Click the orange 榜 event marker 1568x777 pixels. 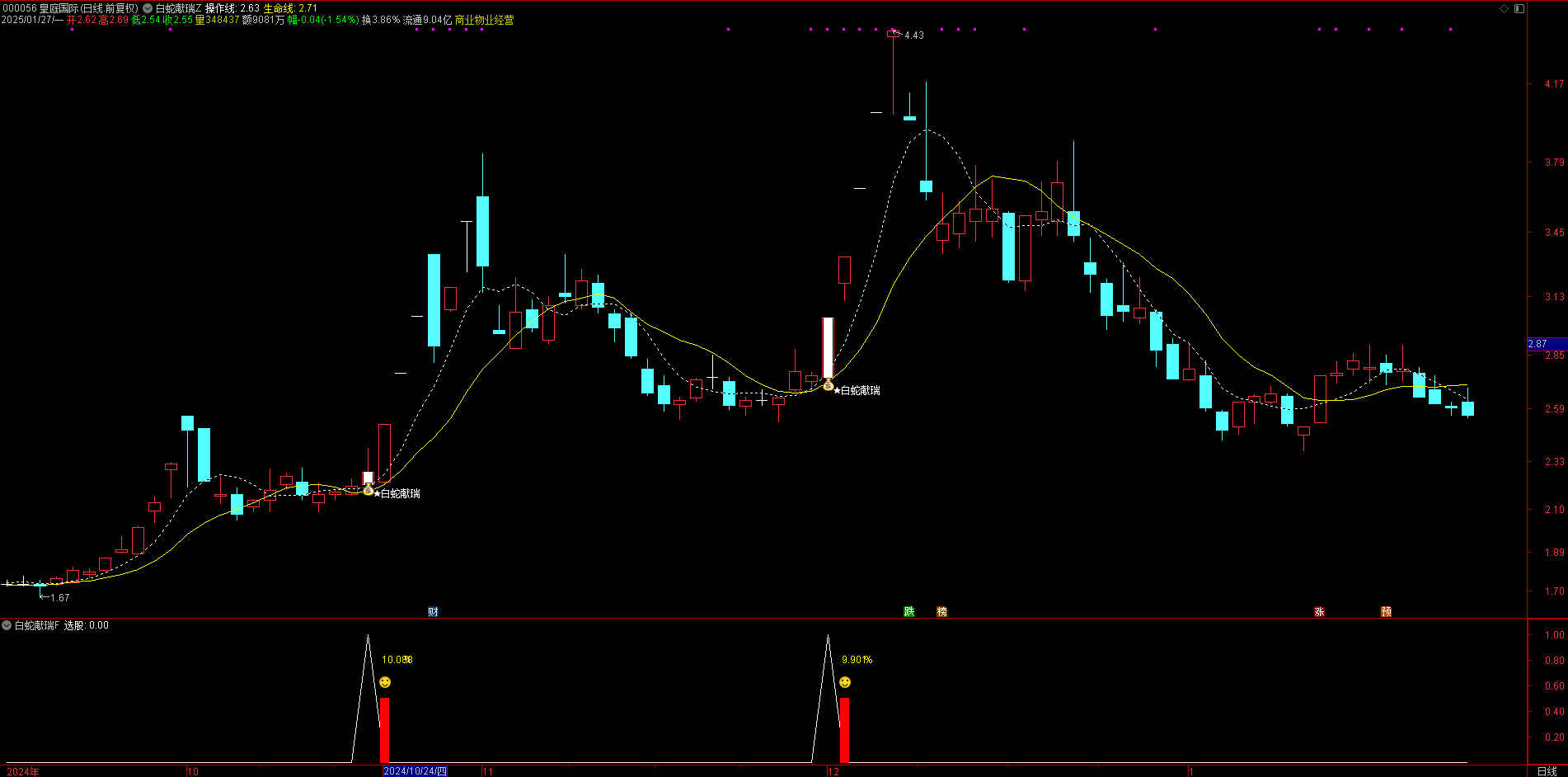point(941,611)
